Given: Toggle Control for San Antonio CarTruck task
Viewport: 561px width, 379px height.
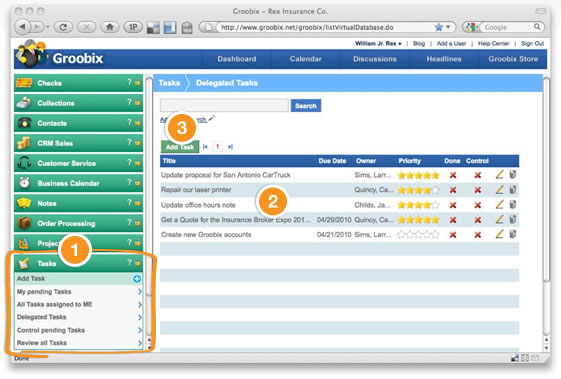Looking at the screenshot, I should click(478, 175).
